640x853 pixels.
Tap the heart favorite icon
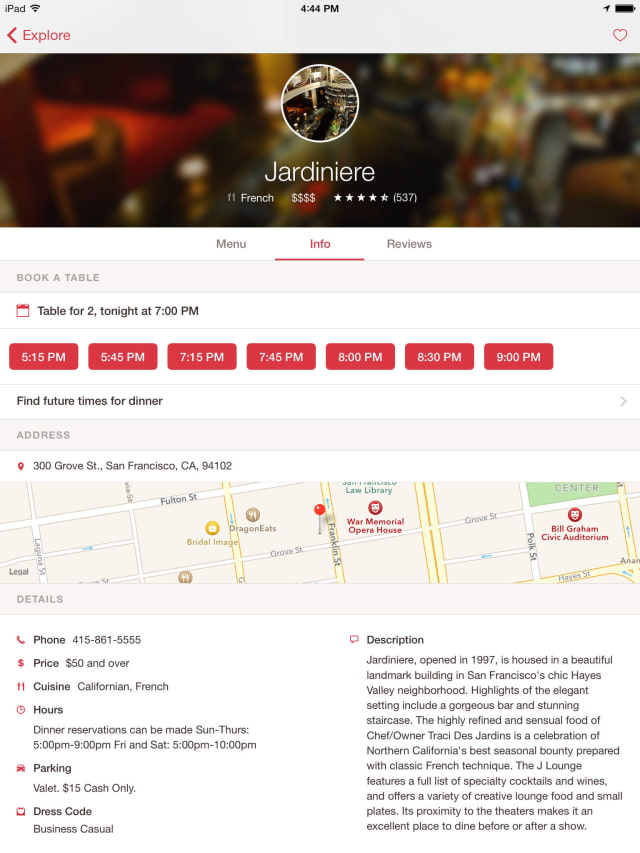tap(620, 35)
